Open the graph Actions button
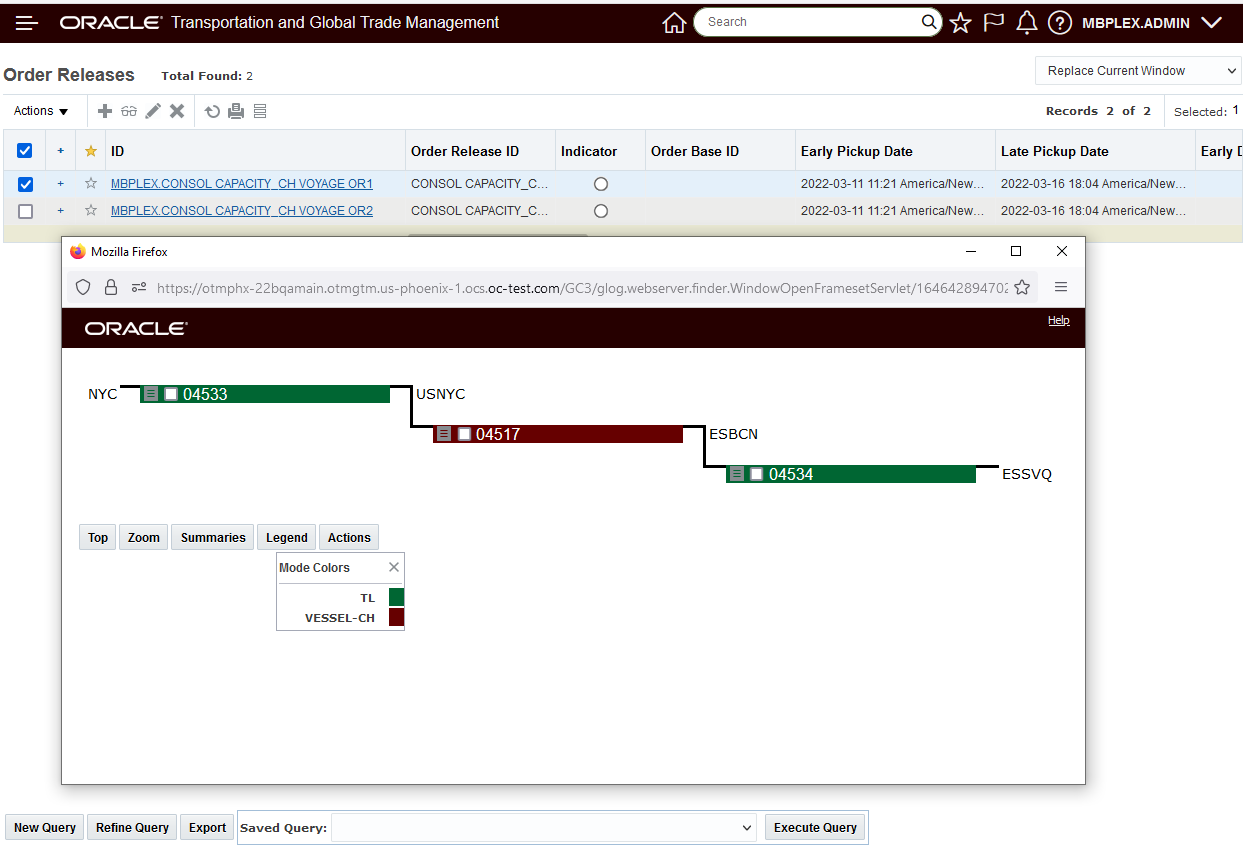Image resolution: width=1243 pixels, height=853 pixels. point(349,538)
